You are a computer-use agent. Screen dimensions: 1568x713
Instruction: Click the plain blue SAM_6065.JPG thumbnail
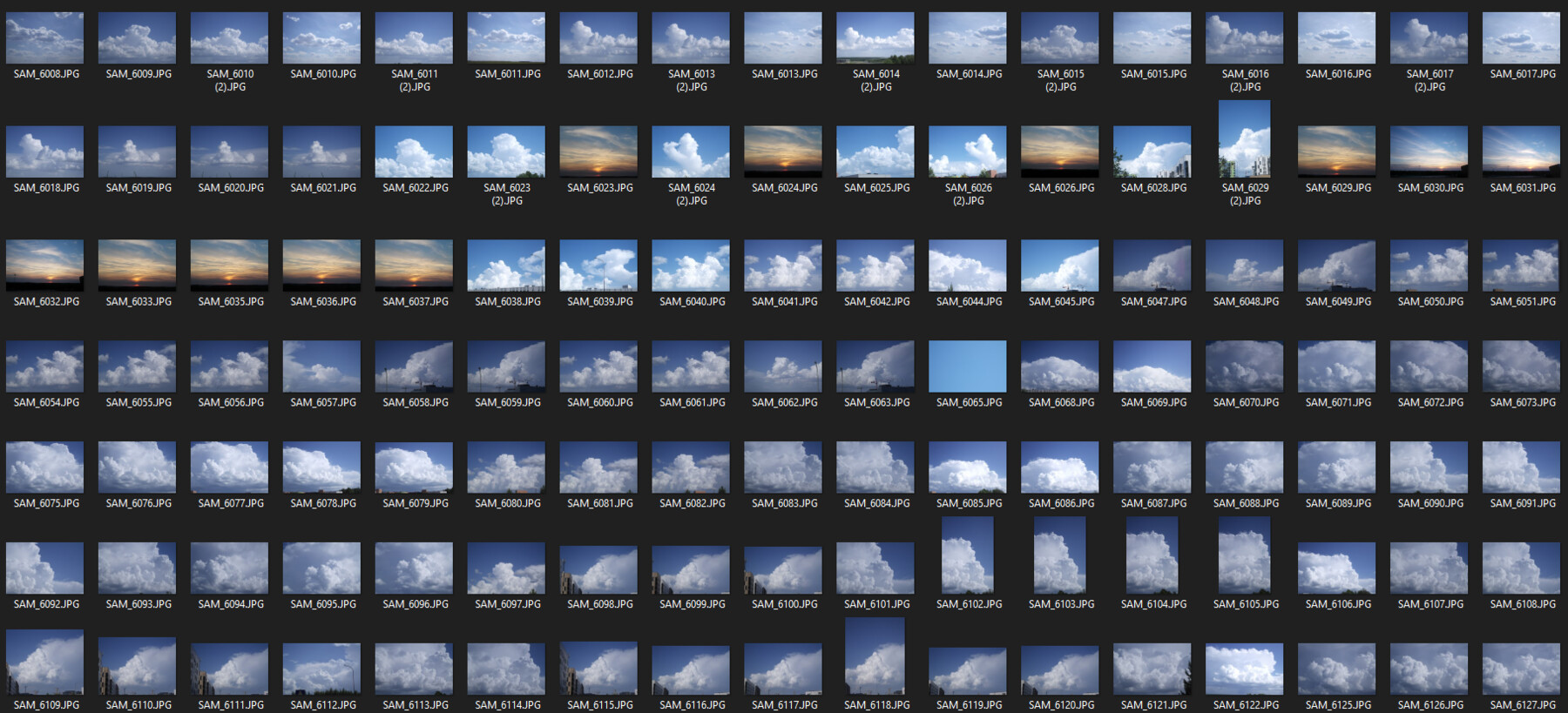click(969, 367)
